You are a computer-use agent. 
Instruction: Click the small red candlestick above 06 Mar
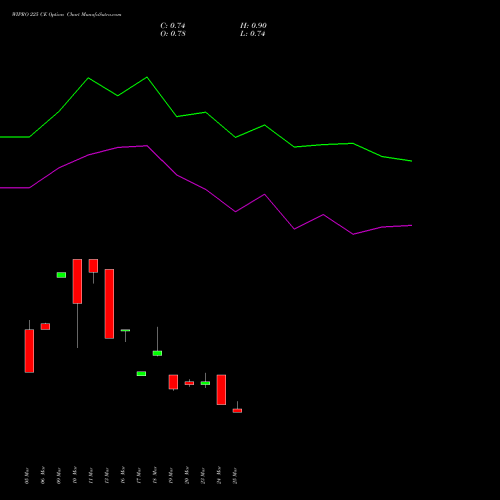(45, 326)
